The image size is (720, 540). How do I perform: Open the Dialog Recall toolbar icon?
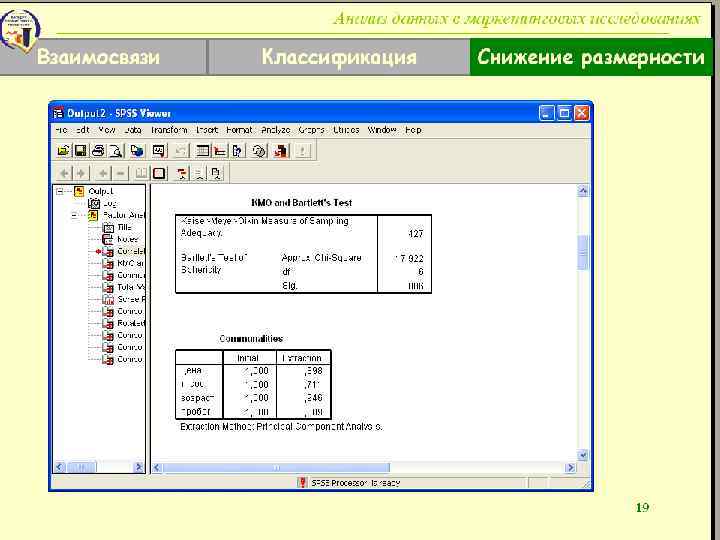(x=159, y=151)
